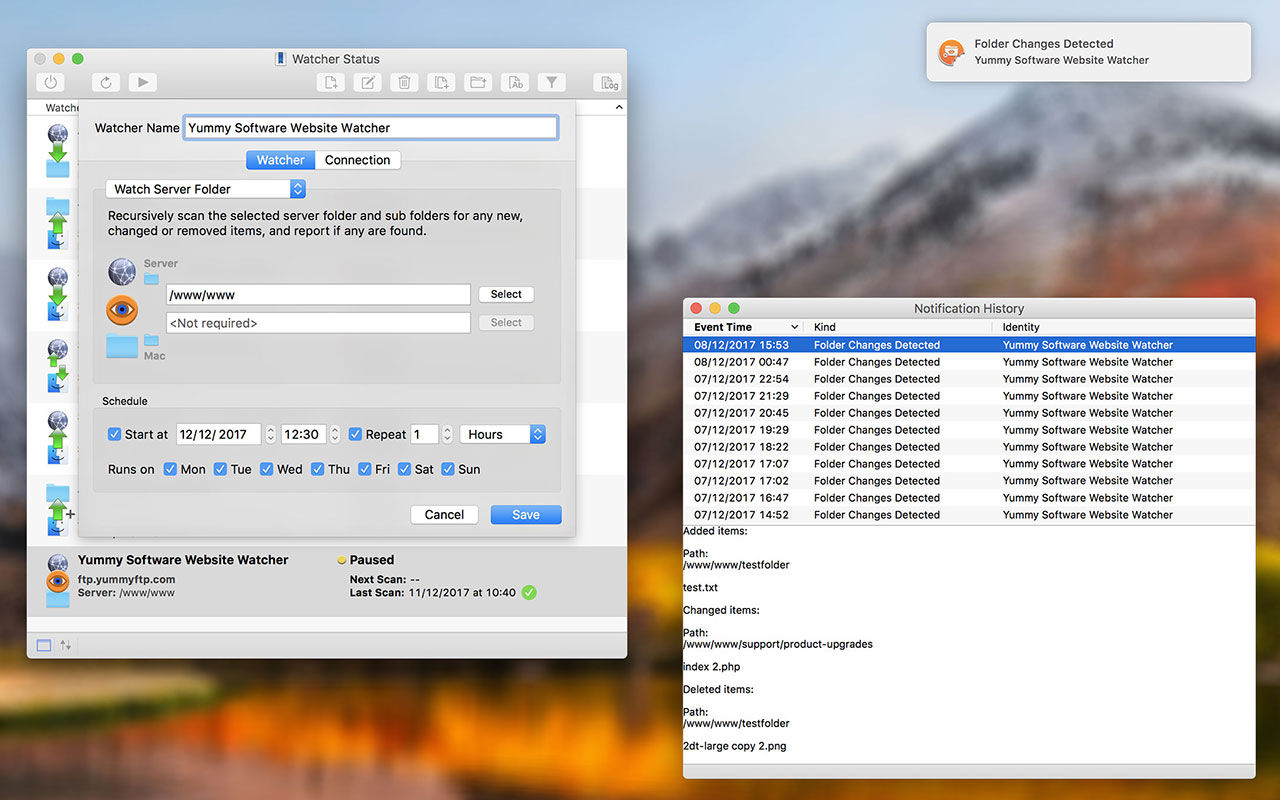The width and height of the screenshot is (1280, 800).
Task: Click the start date stepper arrows
Action: (x=270, y=434)
